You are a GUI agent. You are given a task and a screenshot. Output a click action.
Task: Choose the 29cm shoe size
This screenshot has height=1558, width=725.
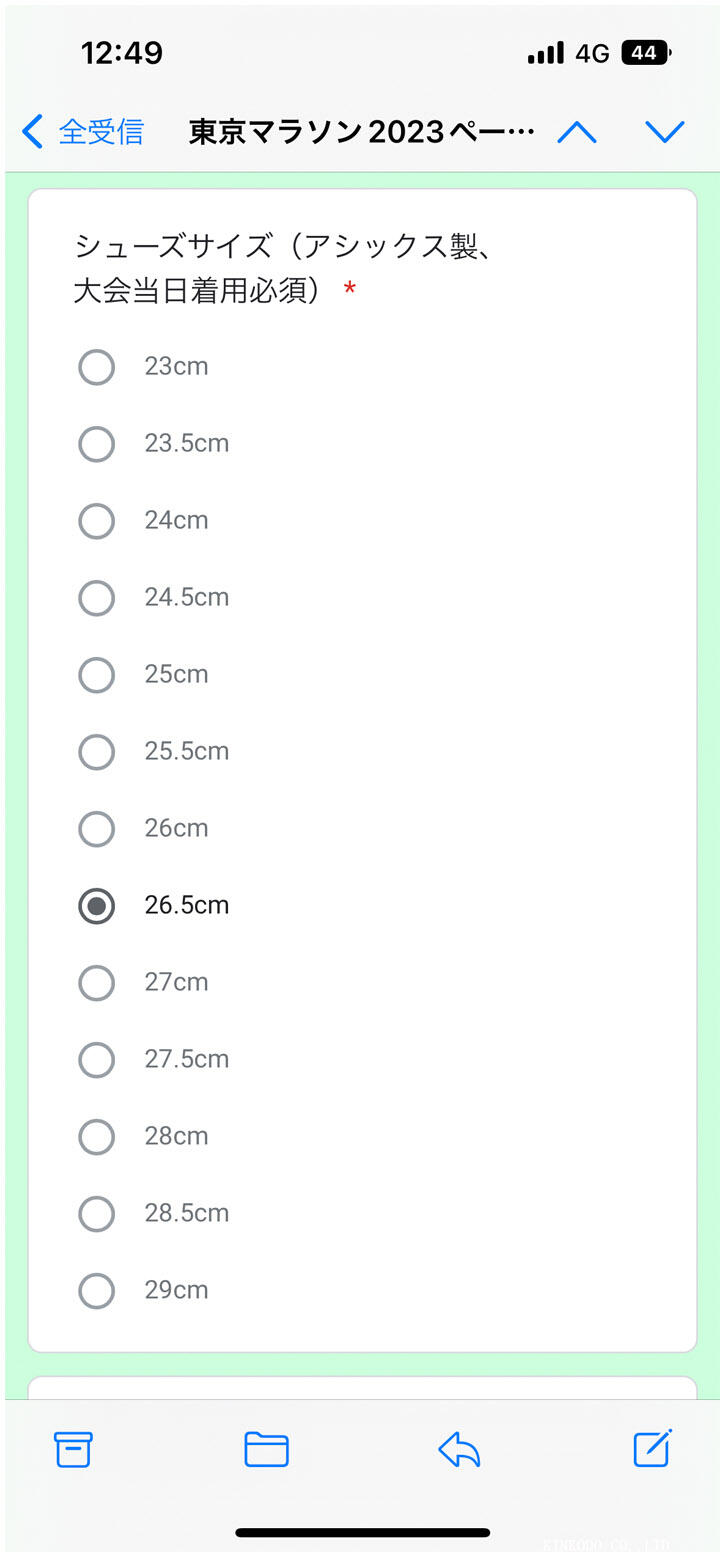pos(97,1291)
